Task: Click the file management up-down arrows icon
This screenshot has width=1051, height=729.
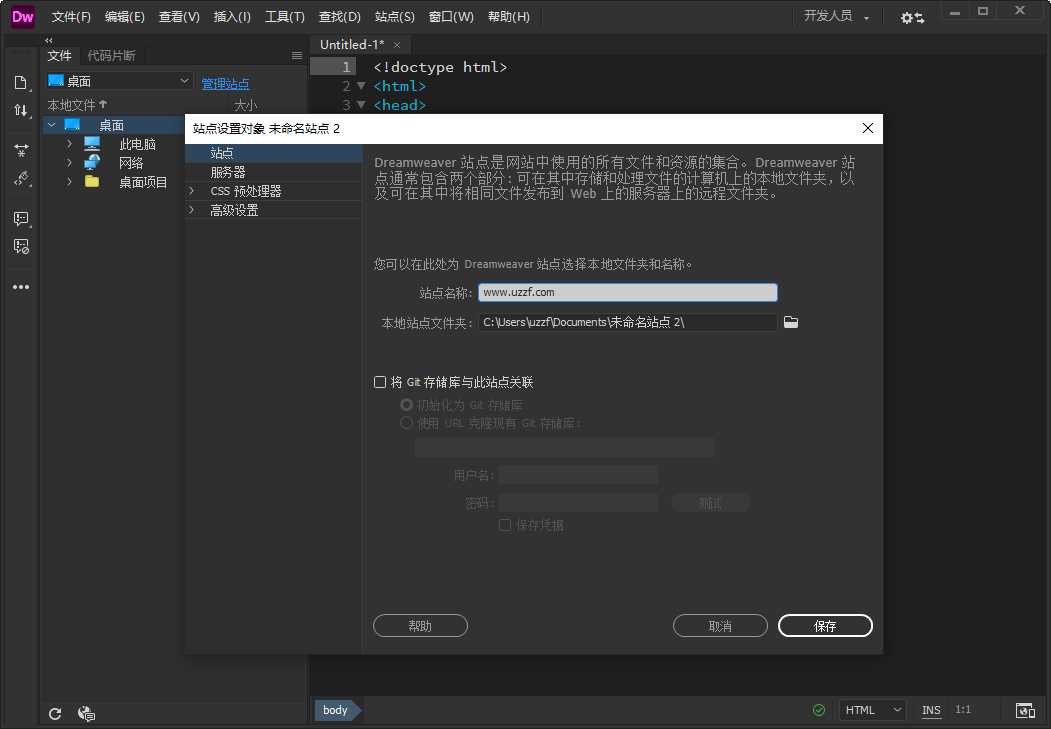Action: tap(21, 110)
